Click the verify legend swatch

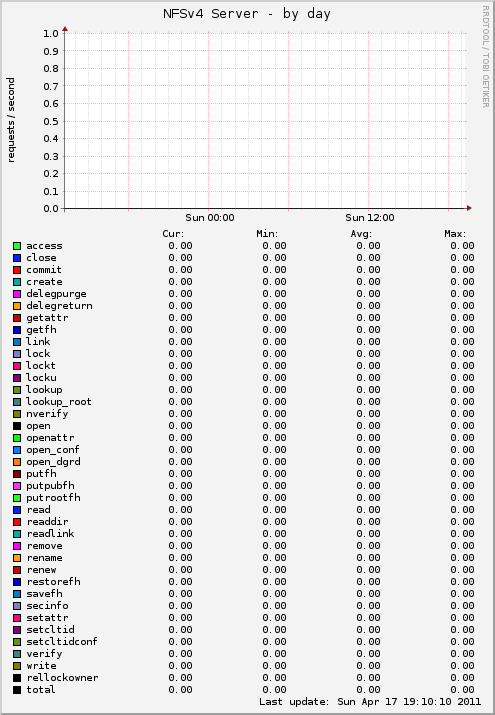point(17,654)
